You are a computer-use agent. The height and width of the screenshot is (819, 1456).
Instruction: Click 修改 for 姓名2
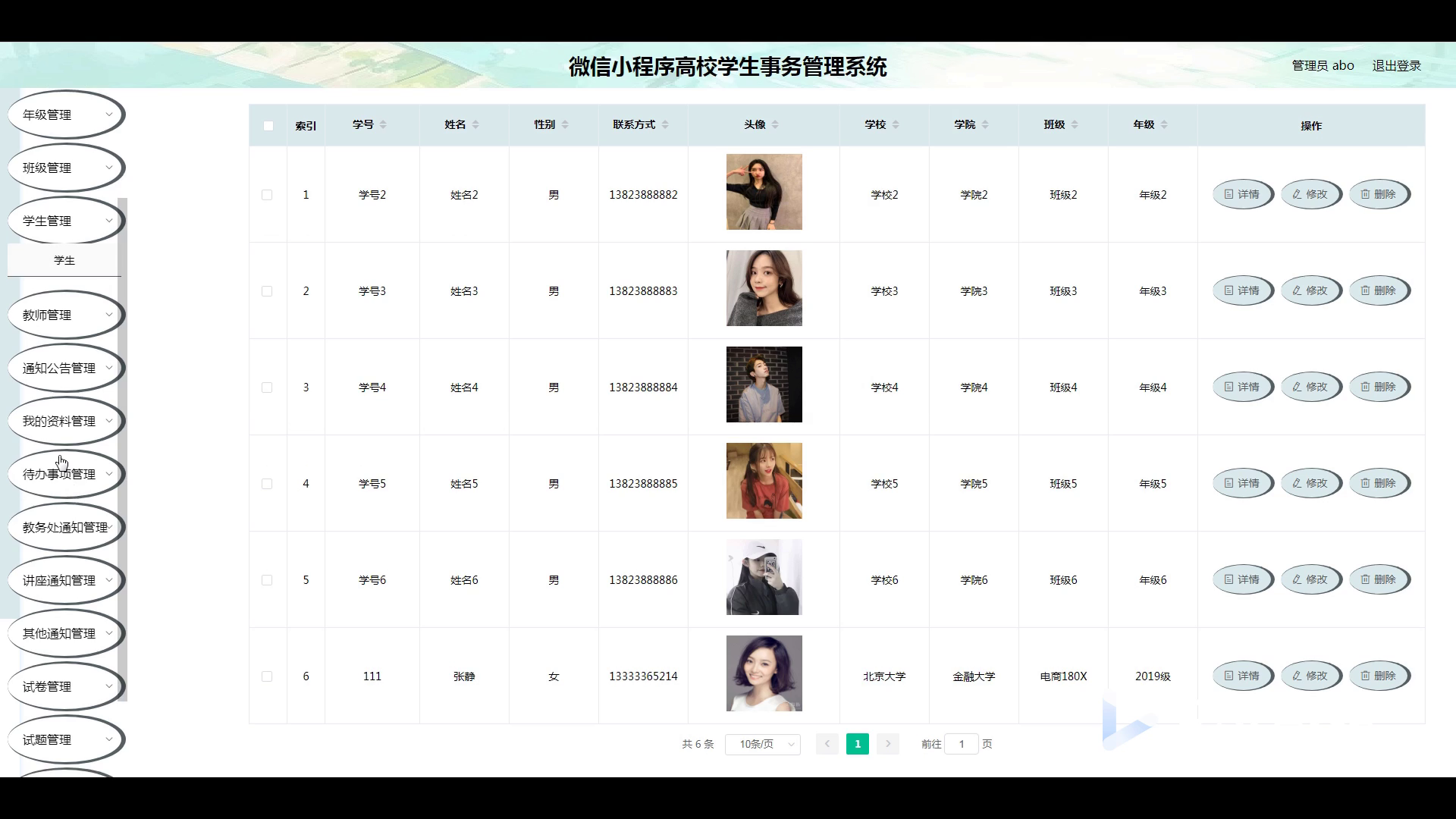tap(1311, 194)
